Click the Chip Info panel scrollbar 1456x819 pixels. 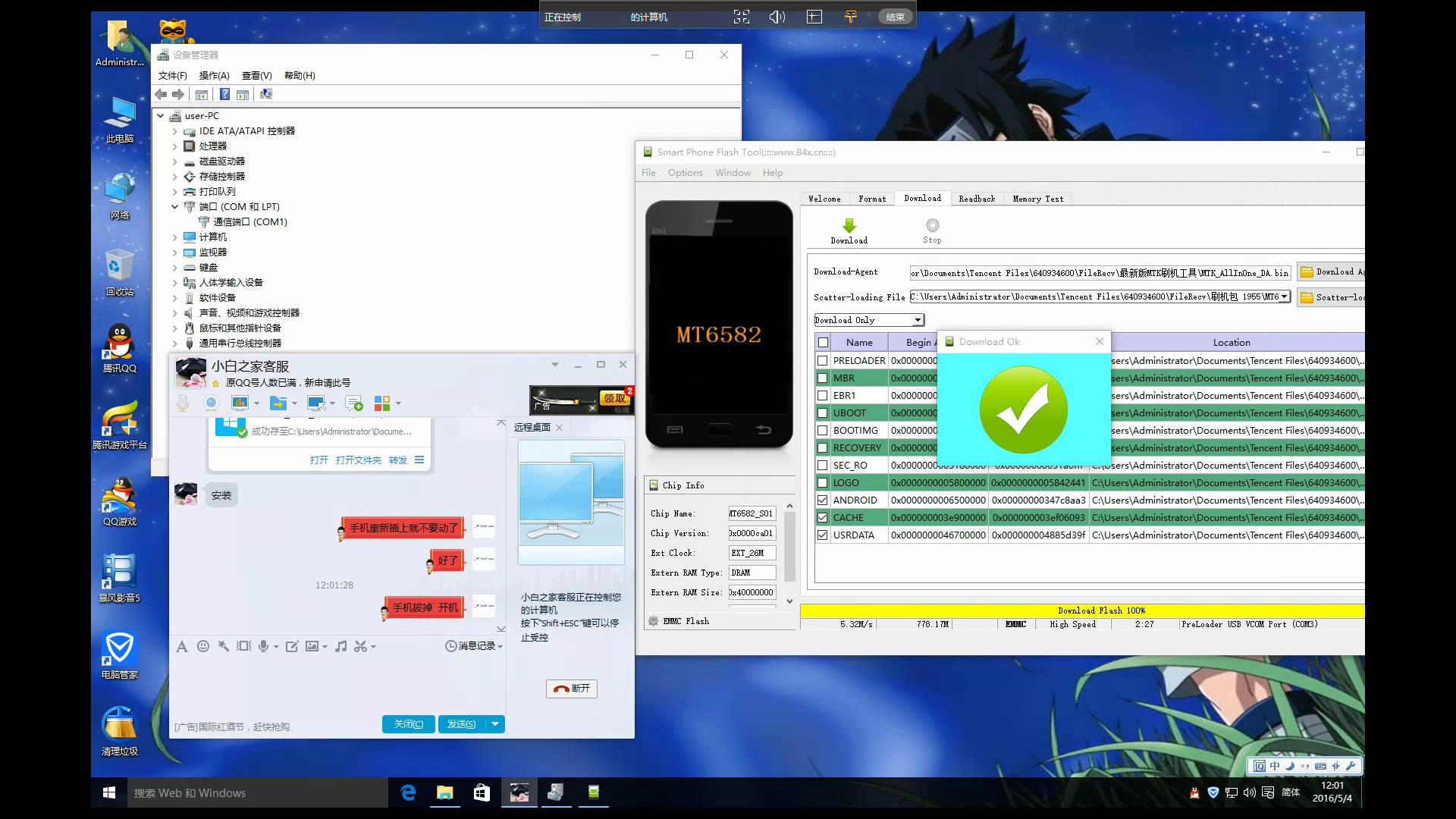789,546
